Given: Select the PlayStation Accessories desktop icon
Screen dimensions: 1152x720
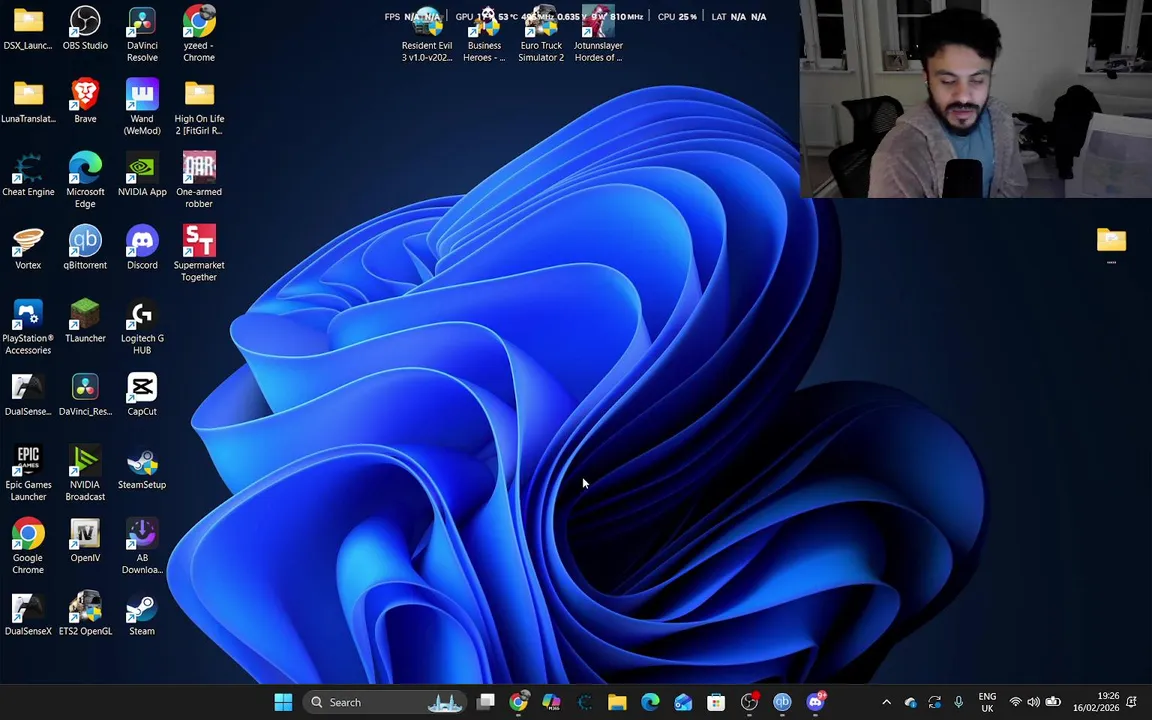Looking at the screenshot, I should [28, 328].
